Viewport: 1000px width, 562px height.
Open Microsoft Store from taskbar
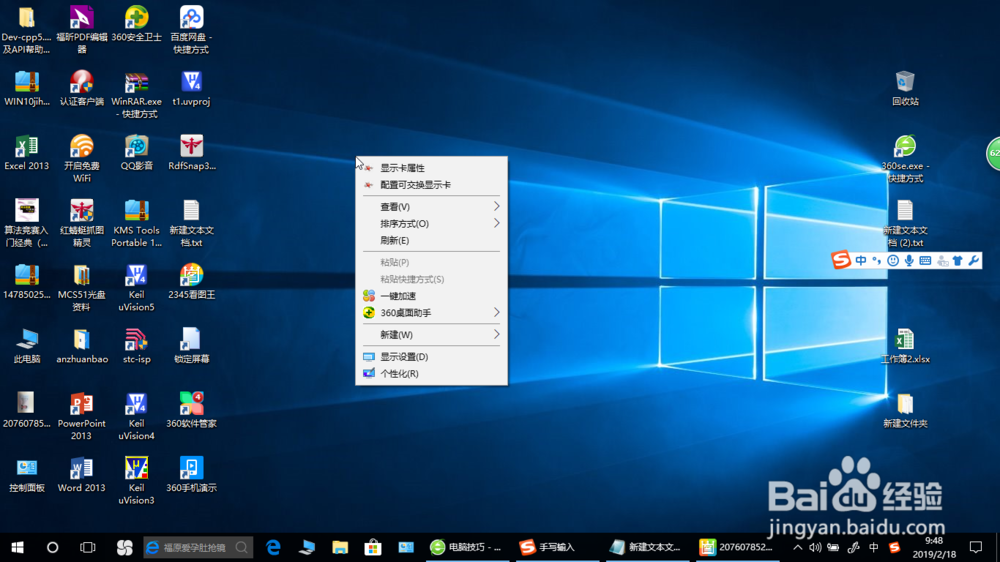coord(373,547)
